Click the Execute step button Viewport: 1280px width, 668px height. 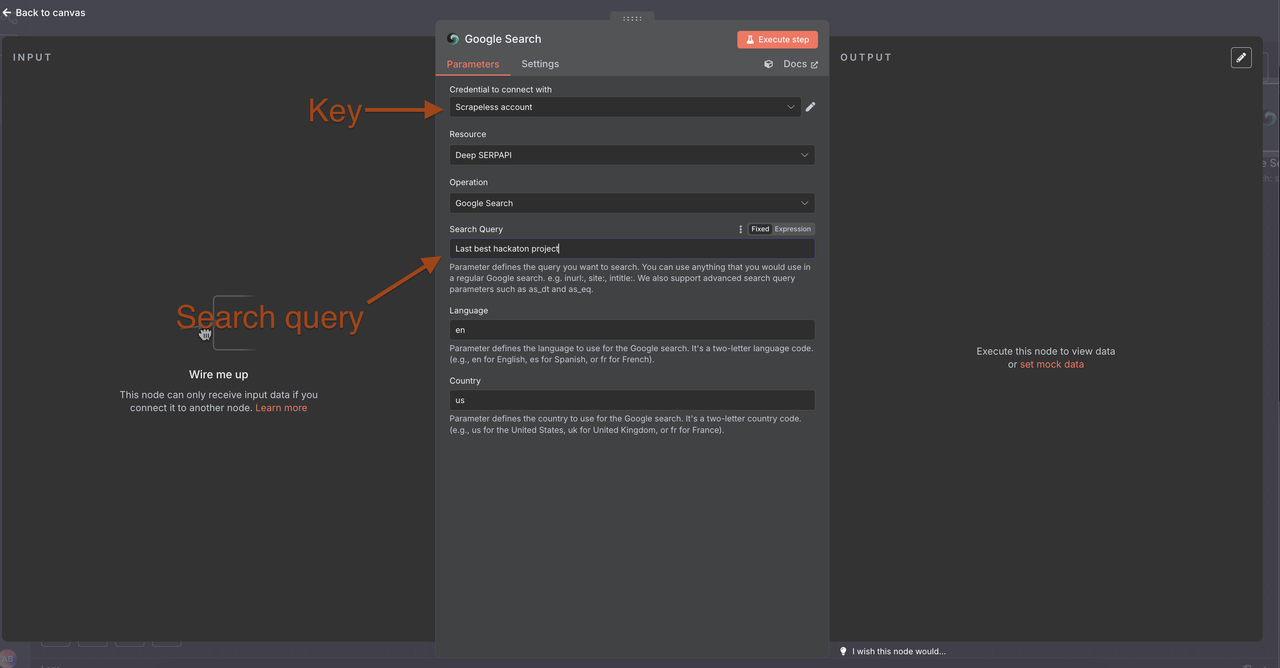click(777, 39)
